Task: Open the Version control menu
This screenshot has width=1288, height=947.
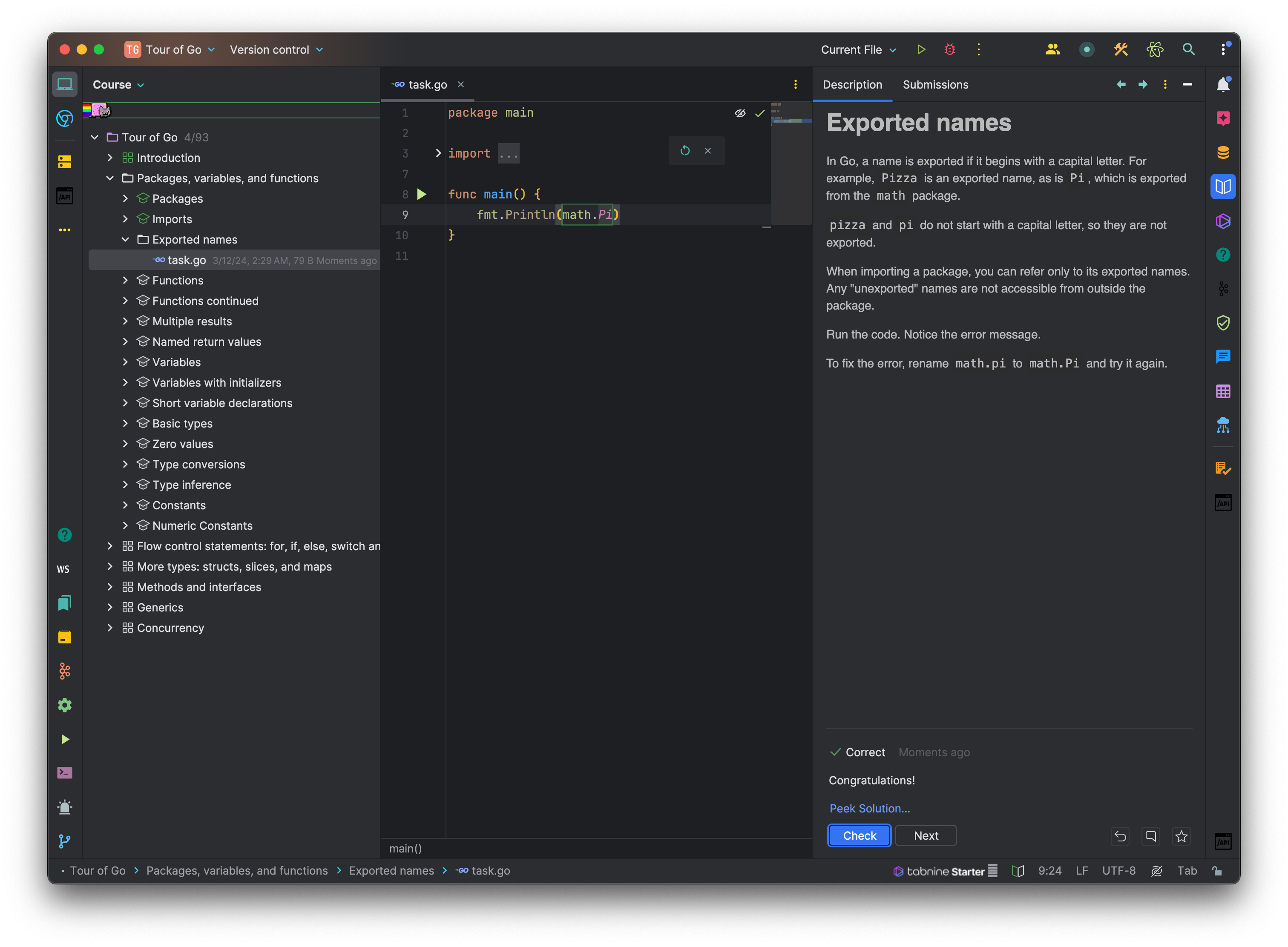Action: 276,50
